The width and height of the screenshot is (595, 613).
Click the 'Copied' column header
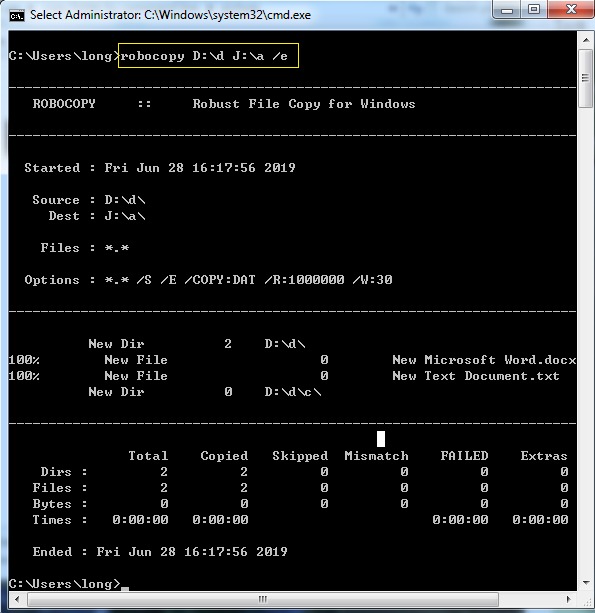point(224,456)
